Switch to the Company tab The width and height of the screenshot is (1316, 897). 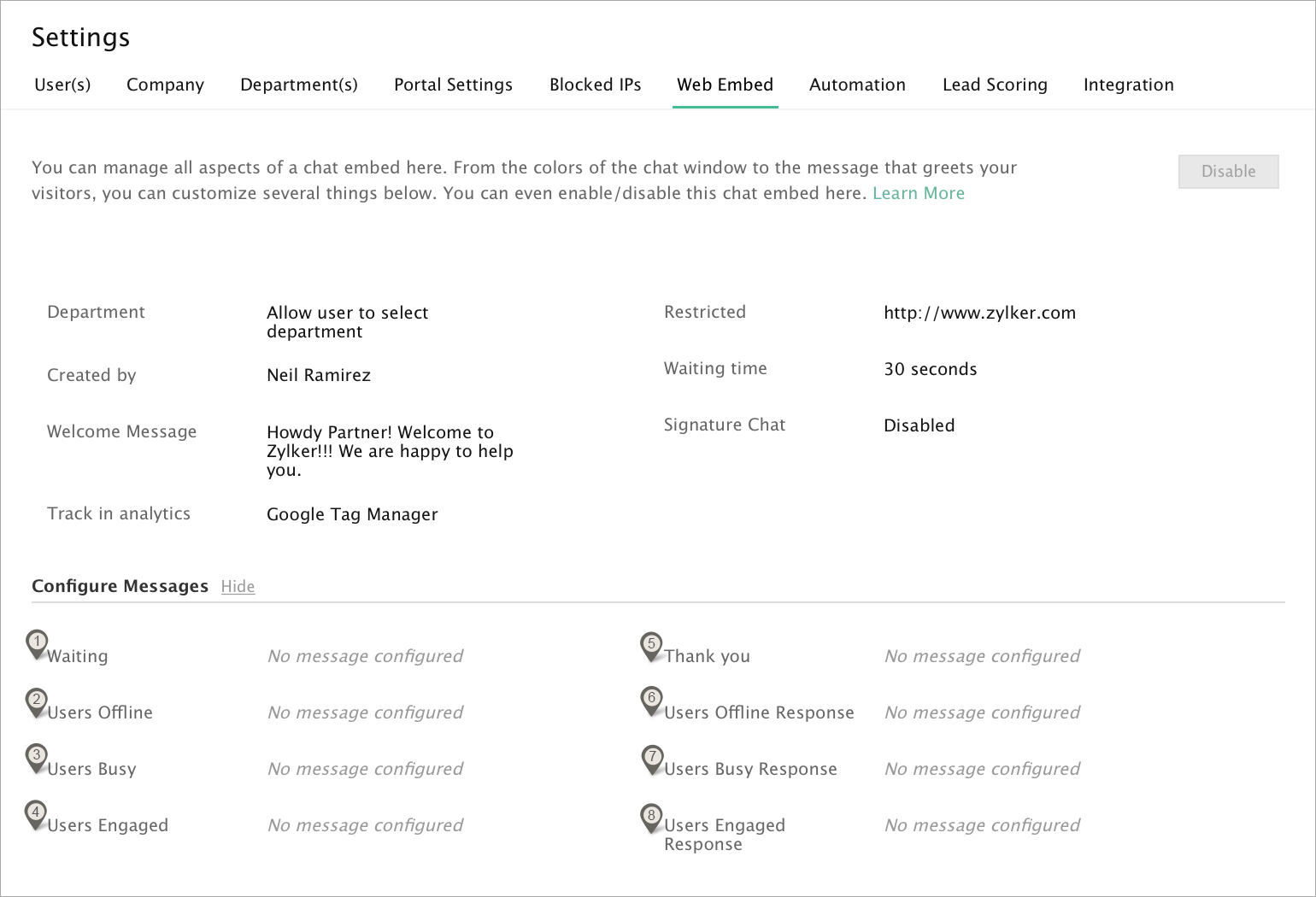coord(165,85)
